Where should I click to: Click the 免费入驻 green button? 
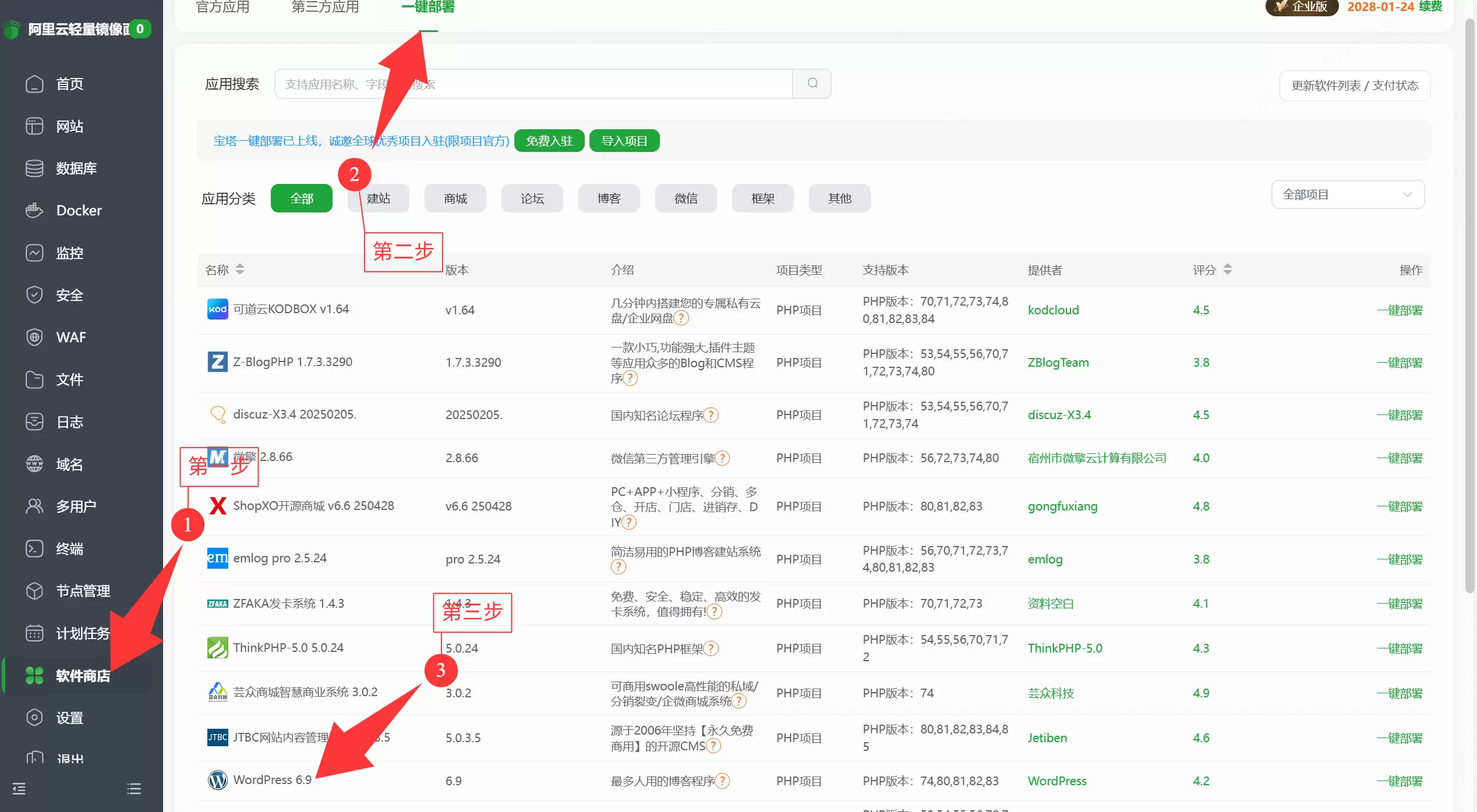click(549, 141)
